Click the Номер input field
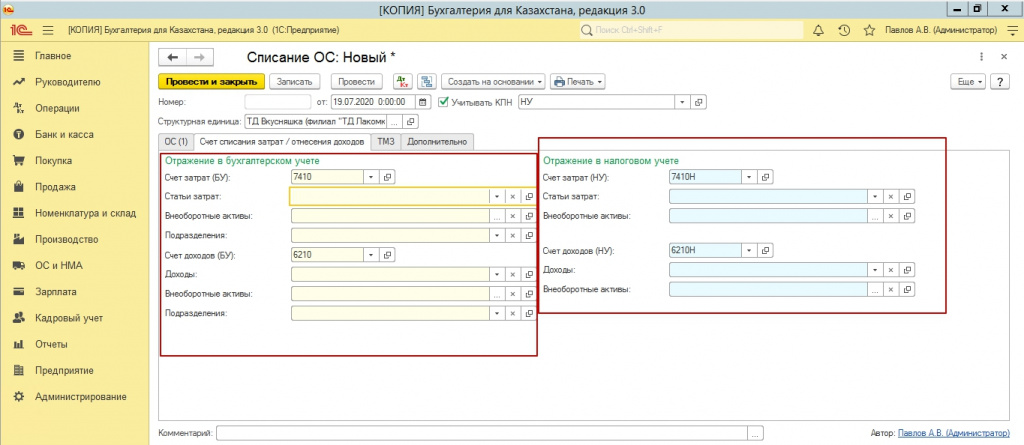The width and height of the screenshot is (1024, 445). pos(278,102)
